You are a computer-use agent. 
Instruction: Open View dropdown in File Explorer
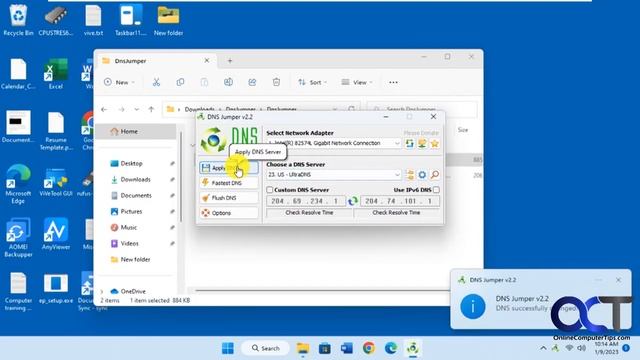357,82
